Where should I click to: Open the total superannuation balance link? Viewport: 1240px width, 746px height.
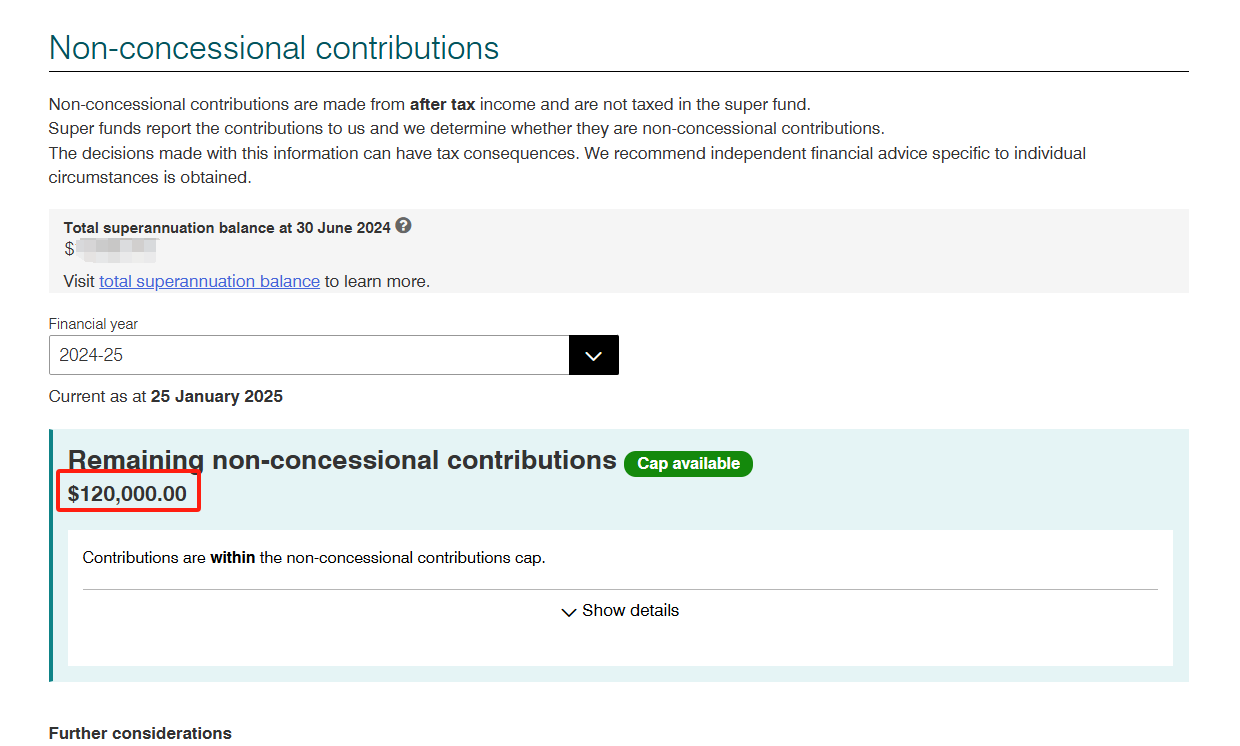(x=209, y=281)
